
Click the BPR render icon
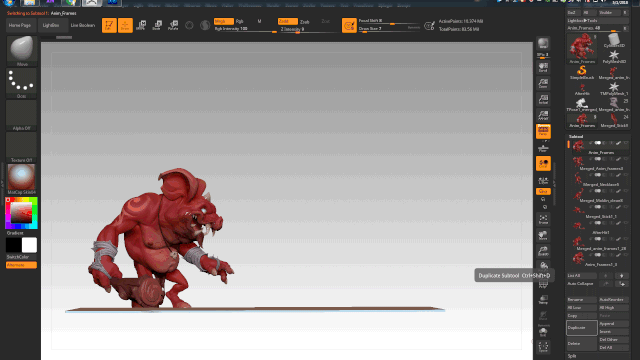click(x=543, y=44)
